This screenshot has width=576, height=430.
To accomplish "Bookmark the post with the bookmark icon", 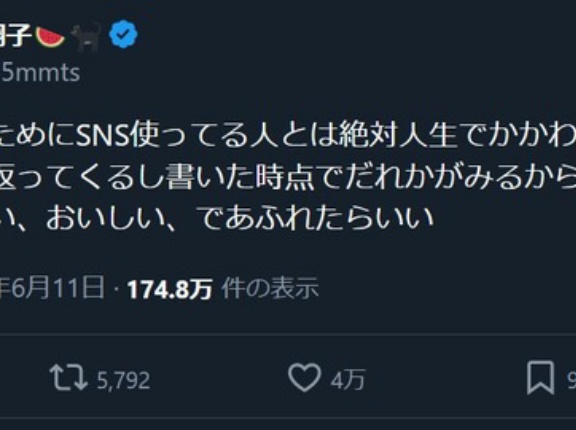I will [x=540, y=377].
